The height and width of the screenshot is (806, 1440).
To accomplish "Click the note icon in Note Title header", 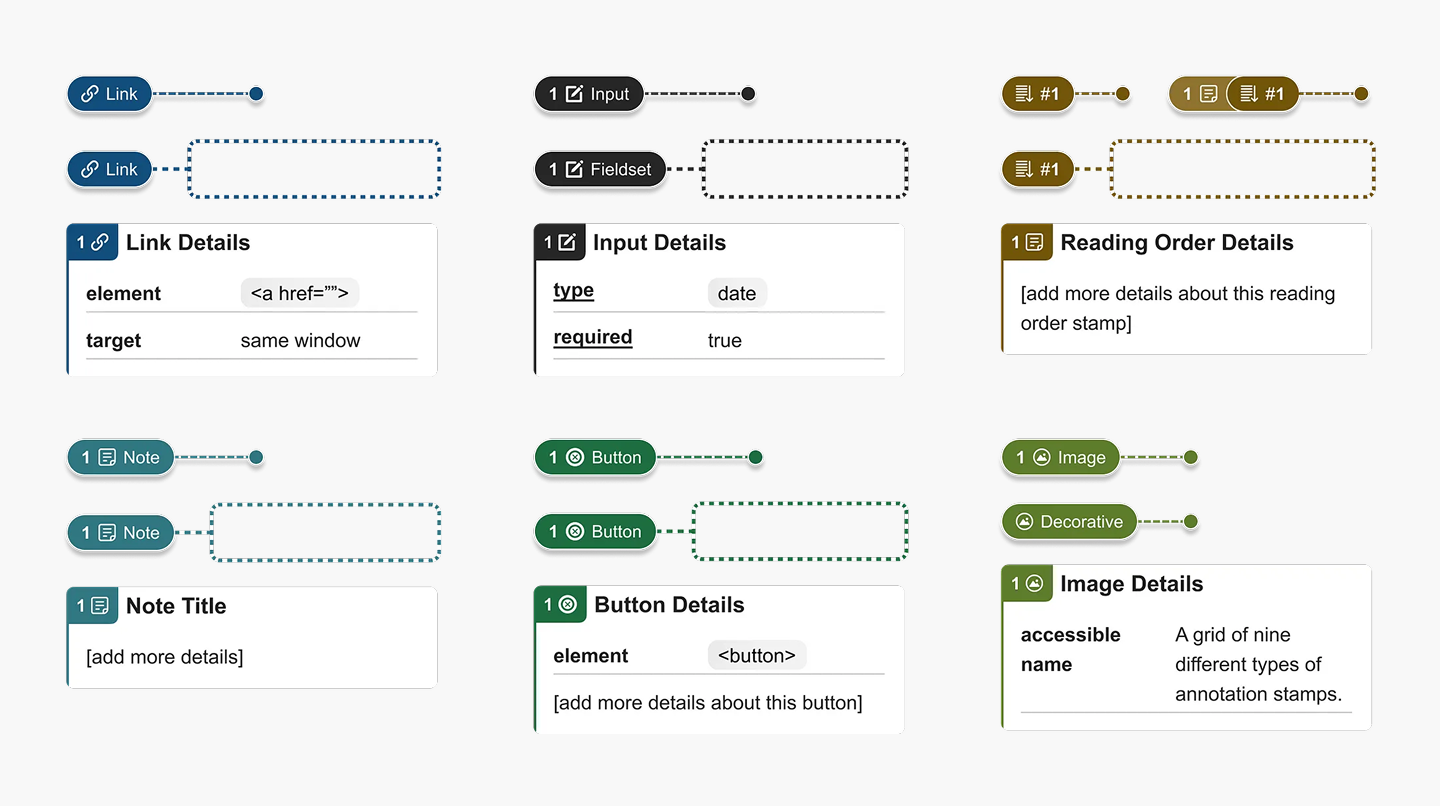I will tap(100, 605).
